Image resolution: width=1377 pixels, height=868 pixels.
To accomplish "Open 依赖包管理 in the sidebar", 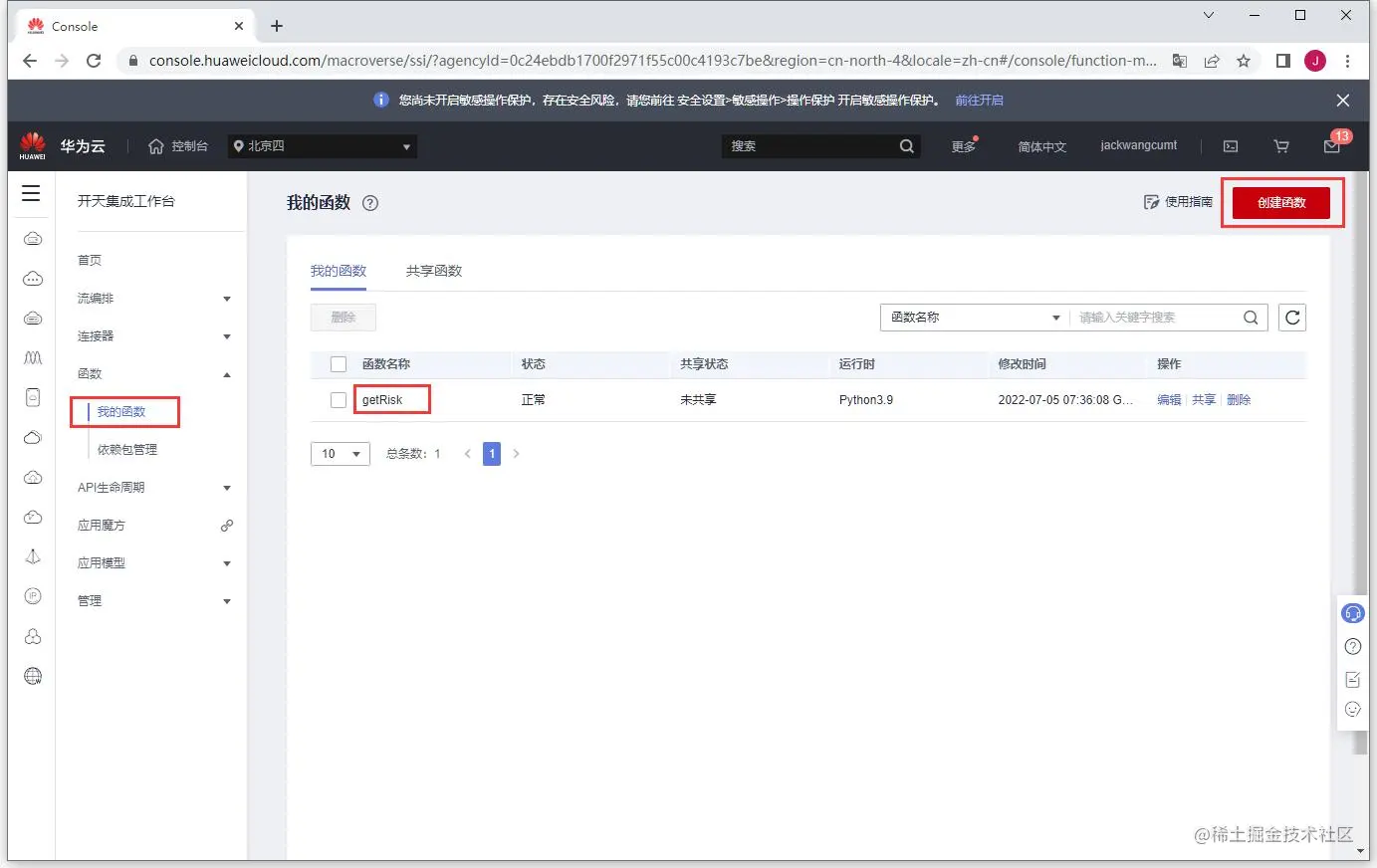I will coord(127,450).
